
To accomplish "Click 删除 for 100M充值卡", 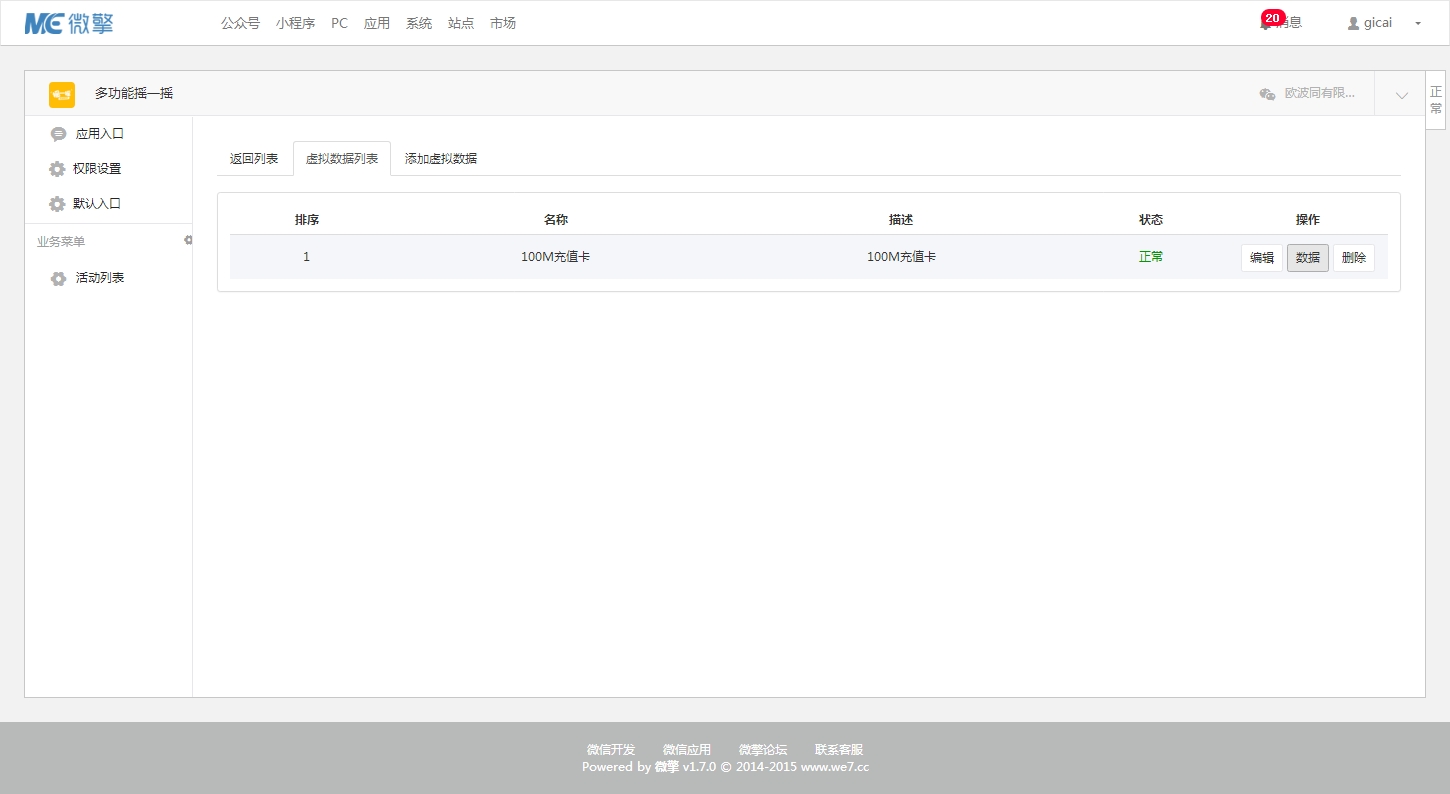I will coord(1354,258).
